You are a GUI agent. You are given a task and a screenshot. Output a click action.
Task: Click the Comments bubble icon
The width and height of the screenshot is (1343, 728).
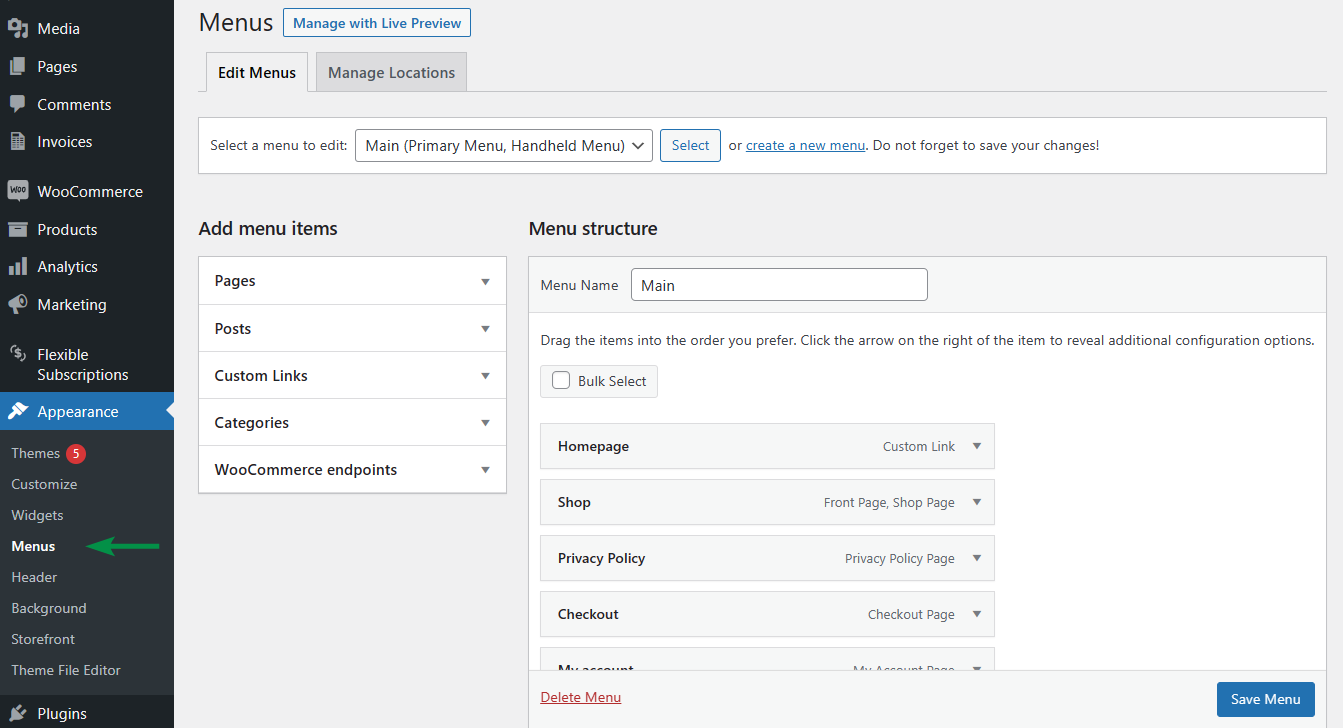pos(18,104)
